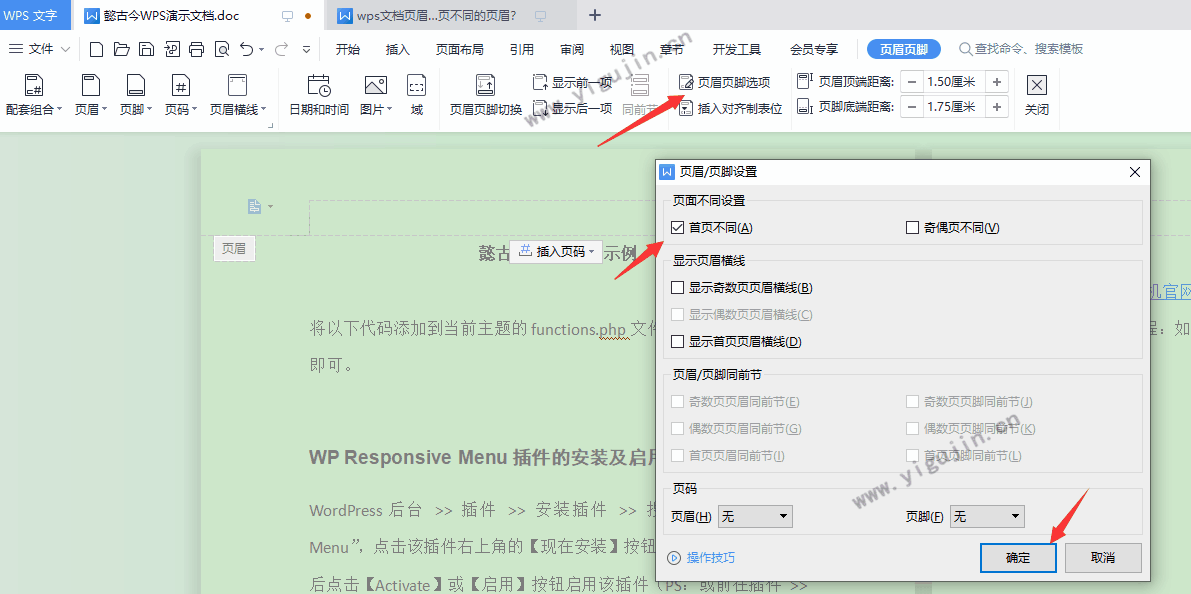
Task: Undo the last action
Action: click(x=246, y=49)
